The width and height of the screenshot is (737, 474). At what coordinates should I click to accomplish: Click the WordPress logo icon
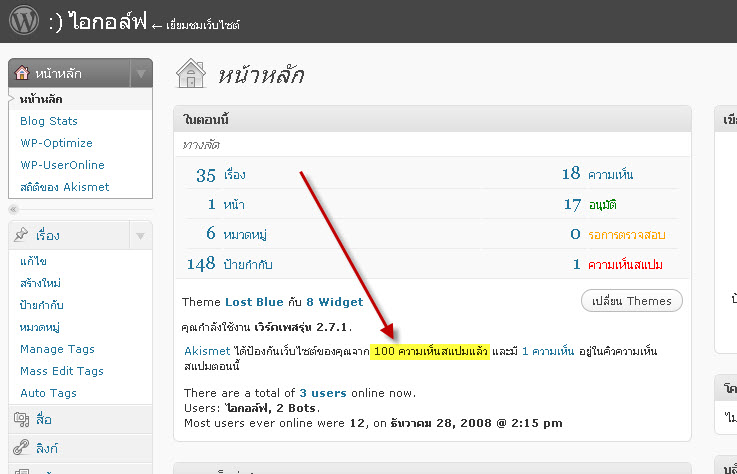(x=22, y=20)
